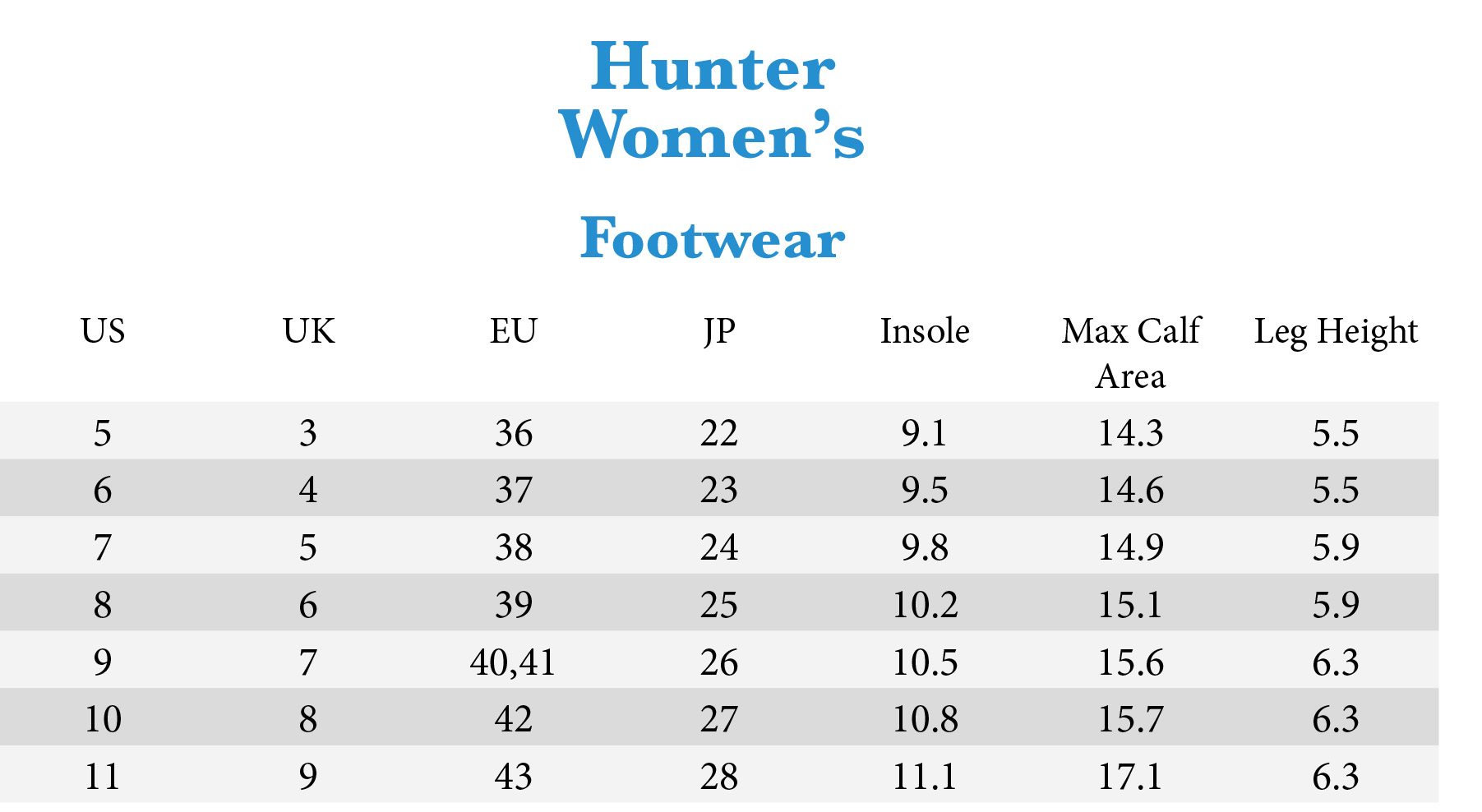Click insole value 11.1

click(x=926, y=777)
